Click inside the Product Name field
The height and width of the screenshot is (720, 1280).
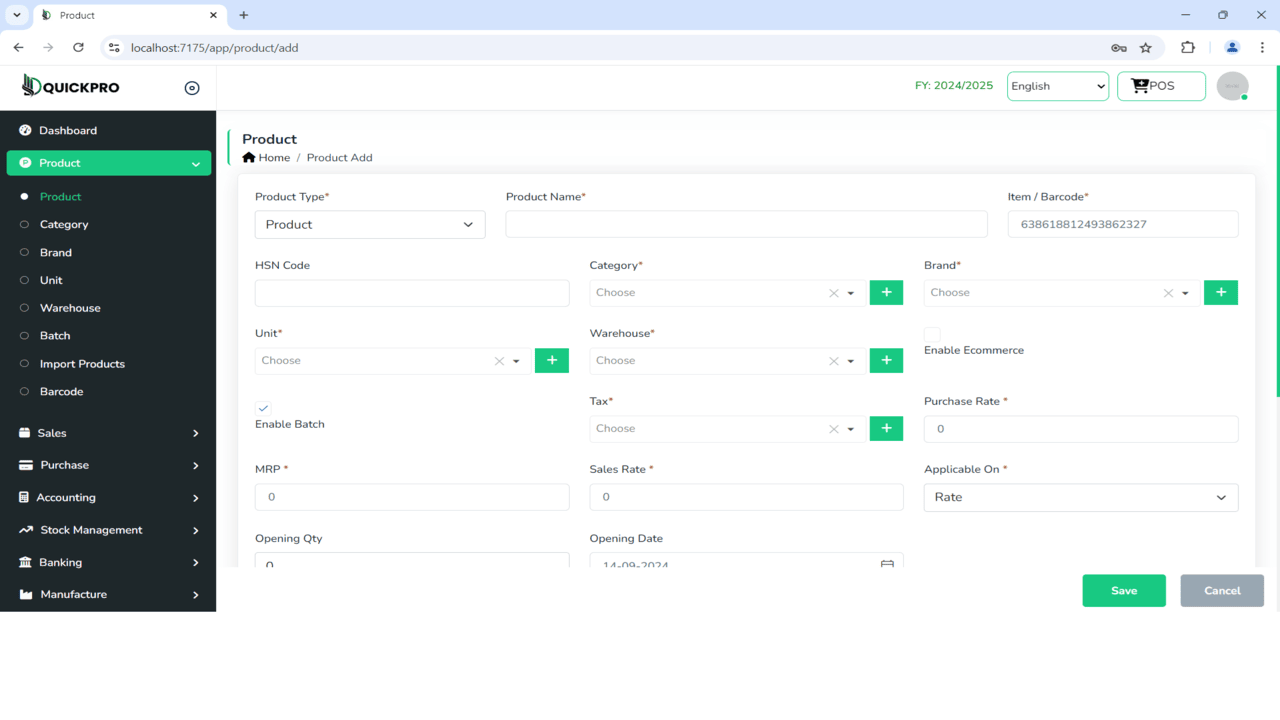(746, 224)
